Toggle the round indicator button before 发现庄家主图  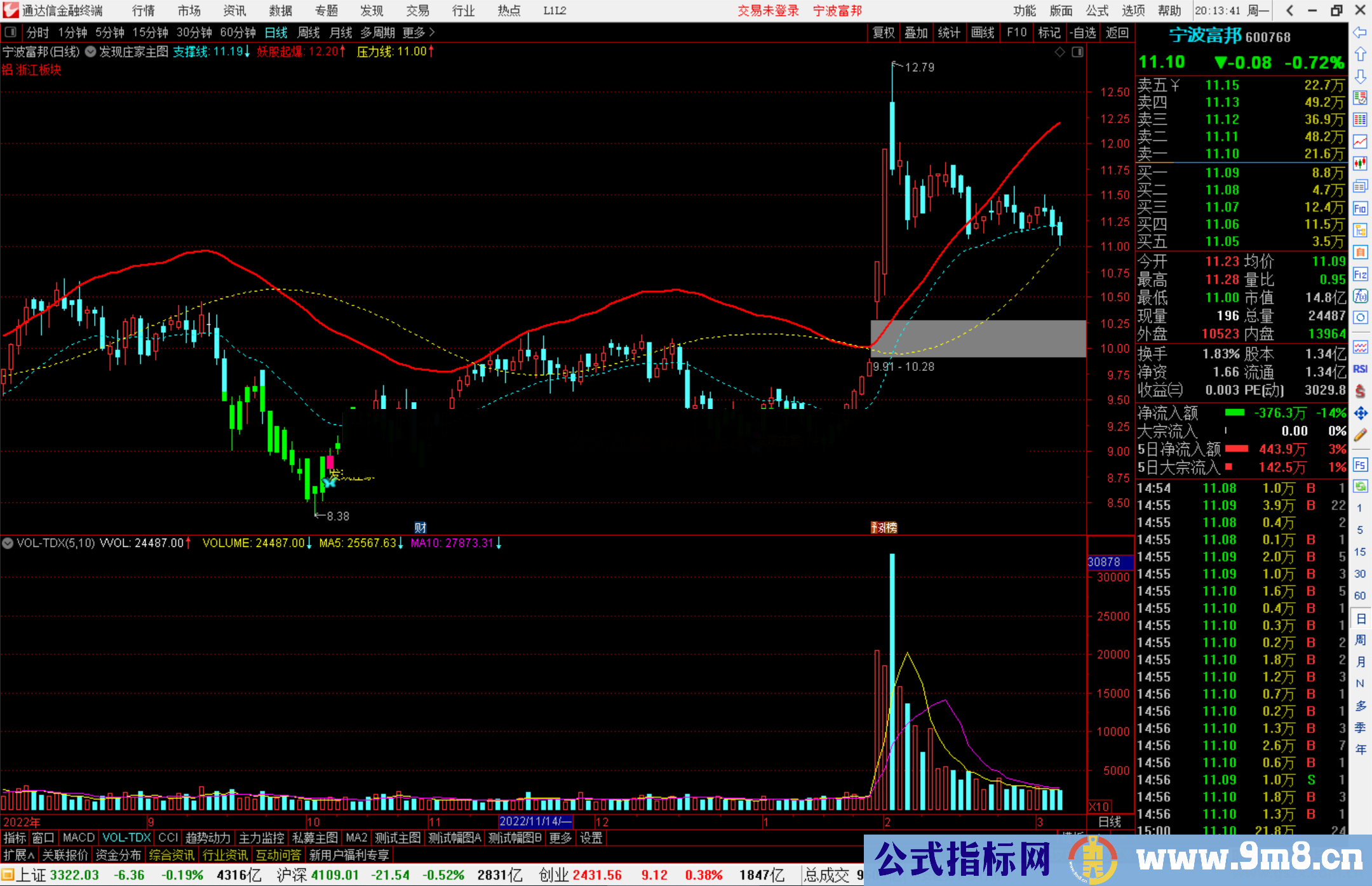[91, 52]
